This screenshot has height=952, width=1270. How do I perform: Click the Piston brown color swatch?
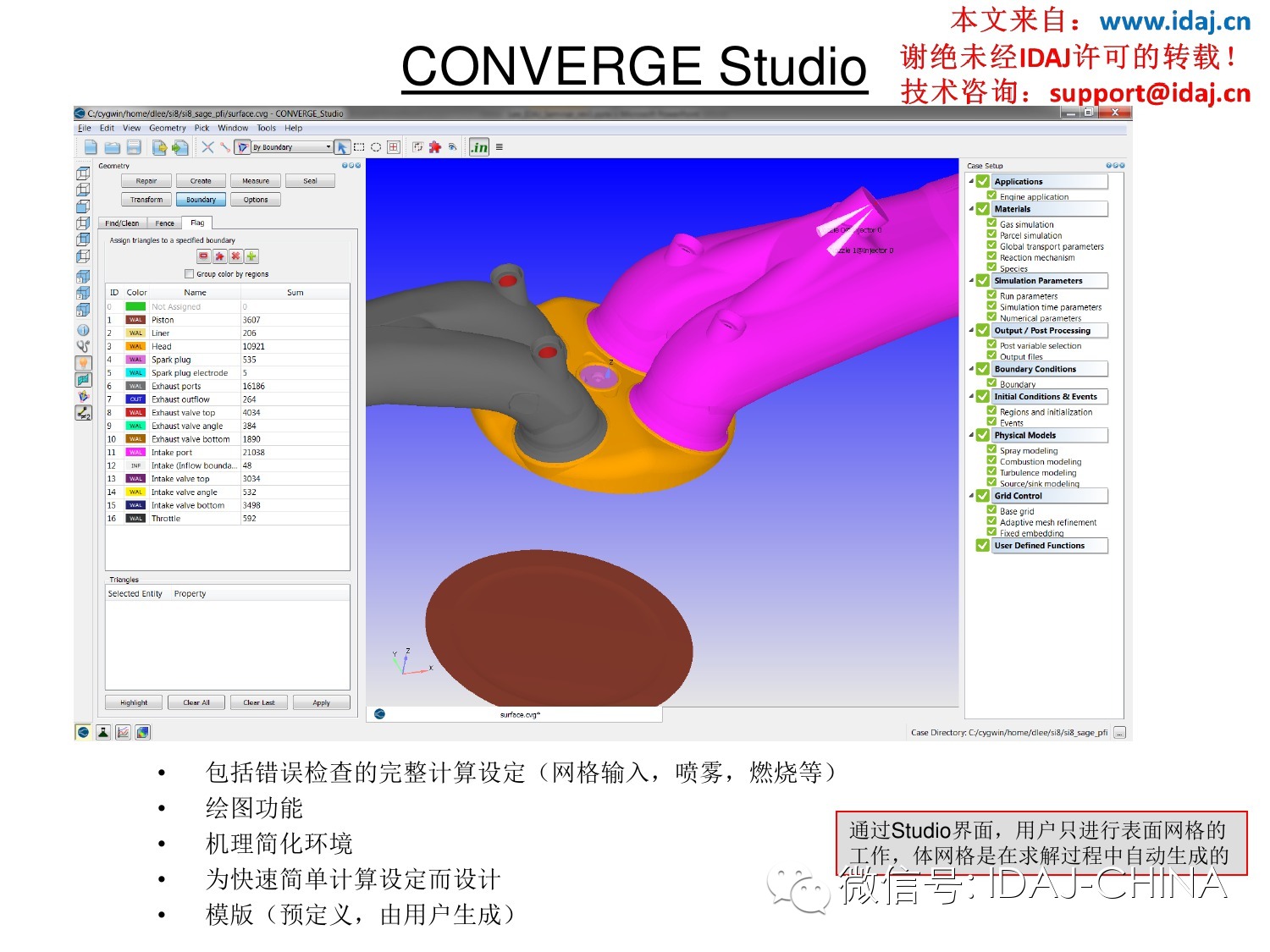135,320
